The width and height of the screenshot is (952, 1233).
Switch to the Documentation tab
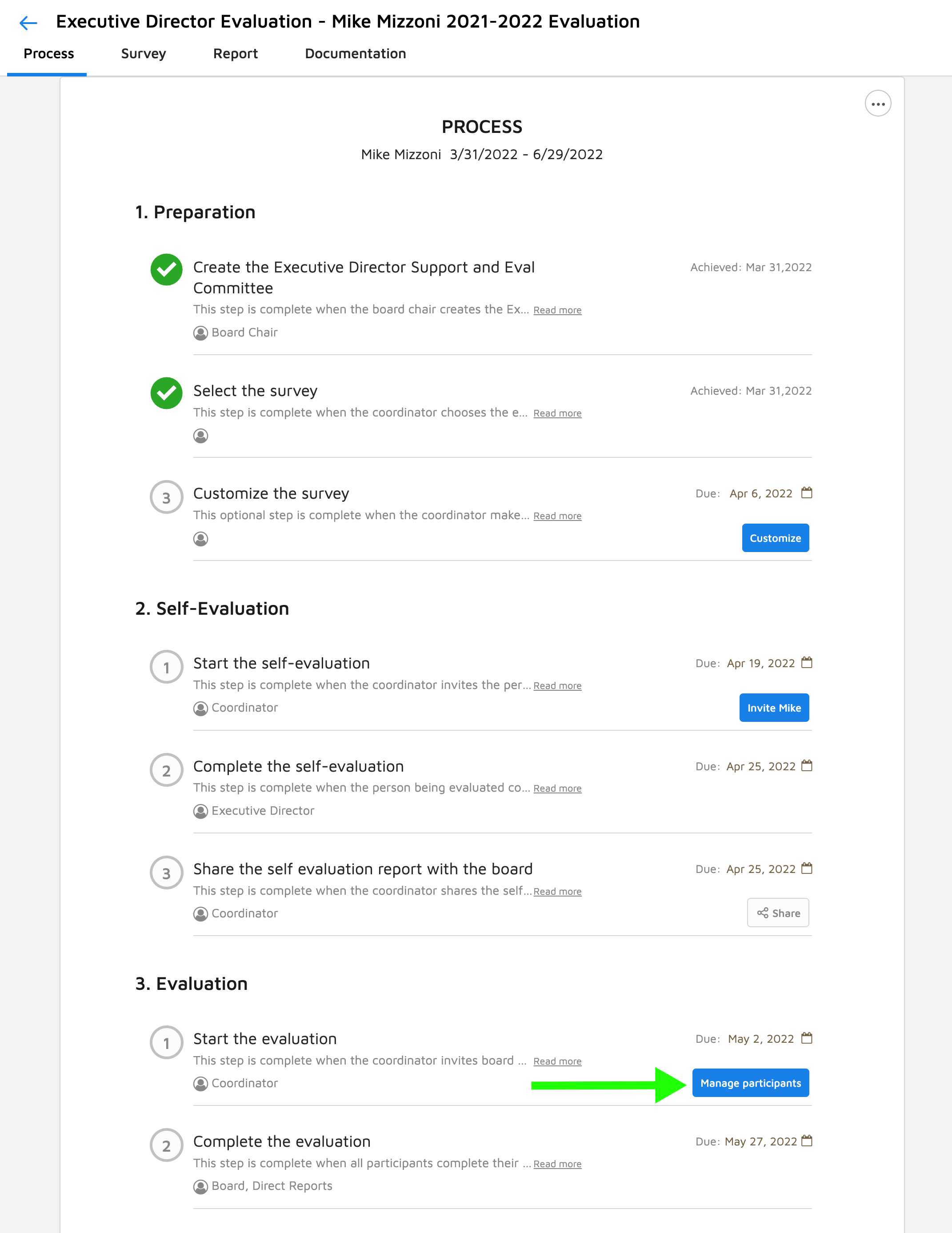(355, 54)
